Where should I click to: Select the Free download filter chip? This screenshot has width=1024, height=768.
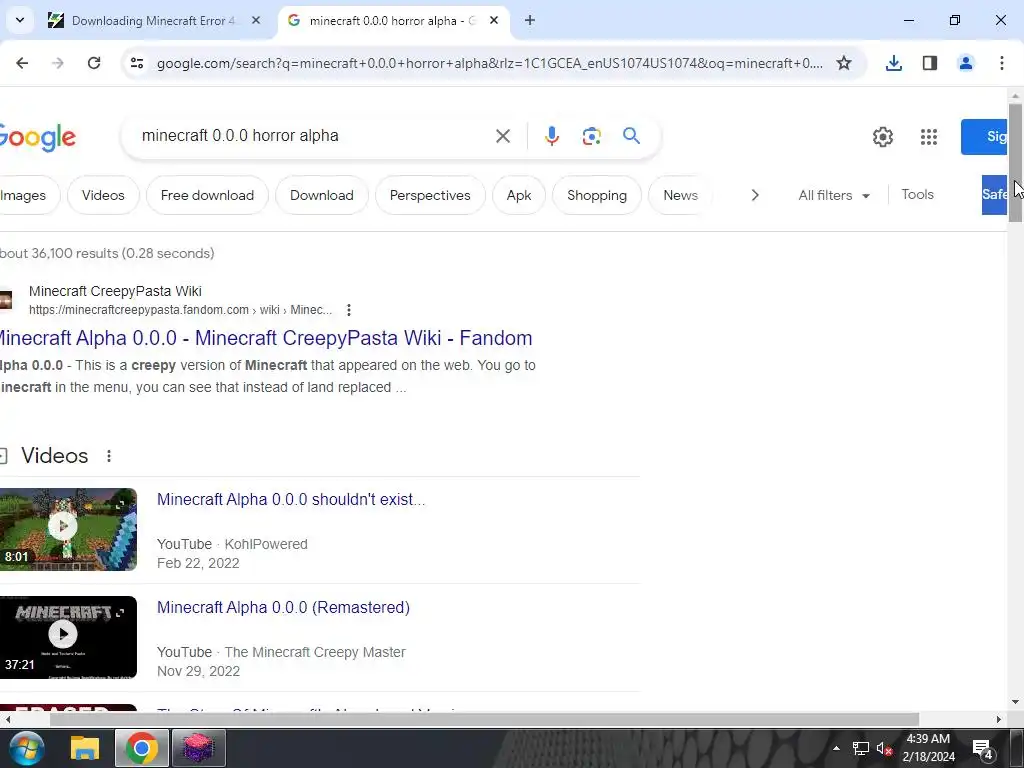click(x=207, y=195)
